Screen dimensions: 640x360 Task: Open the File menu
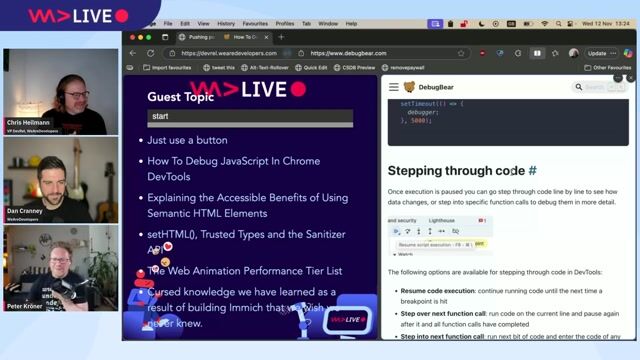coord(168,24)
